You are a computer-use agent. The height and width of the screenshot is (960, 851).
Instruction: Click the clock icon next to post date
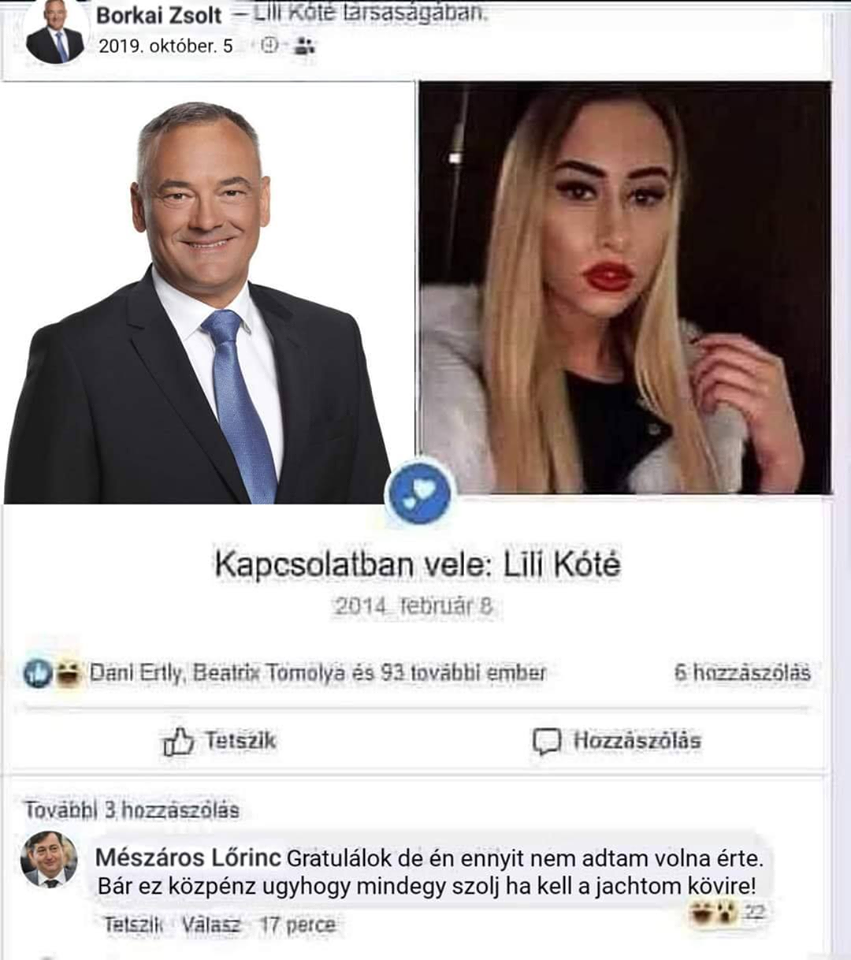coord(269,45)
